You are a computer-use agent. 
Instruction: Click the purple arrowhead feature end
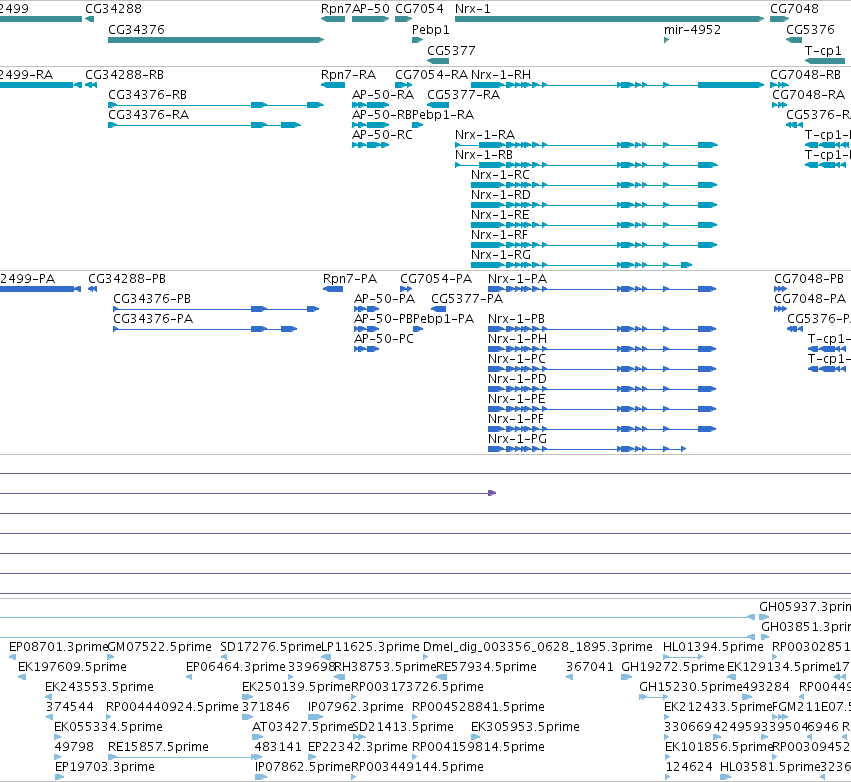pos(492,493)
